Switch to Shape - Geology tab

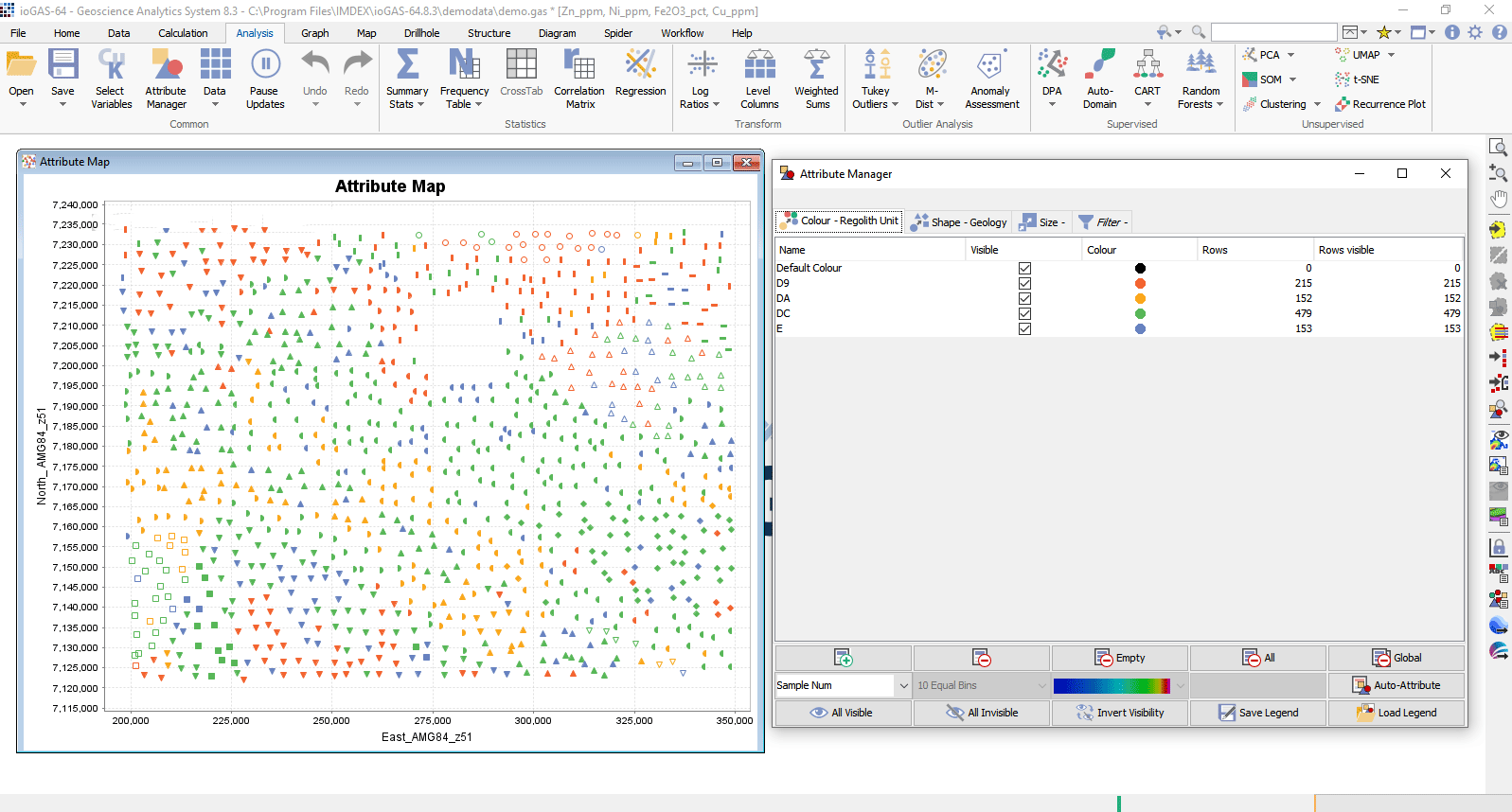pos(959,222)
